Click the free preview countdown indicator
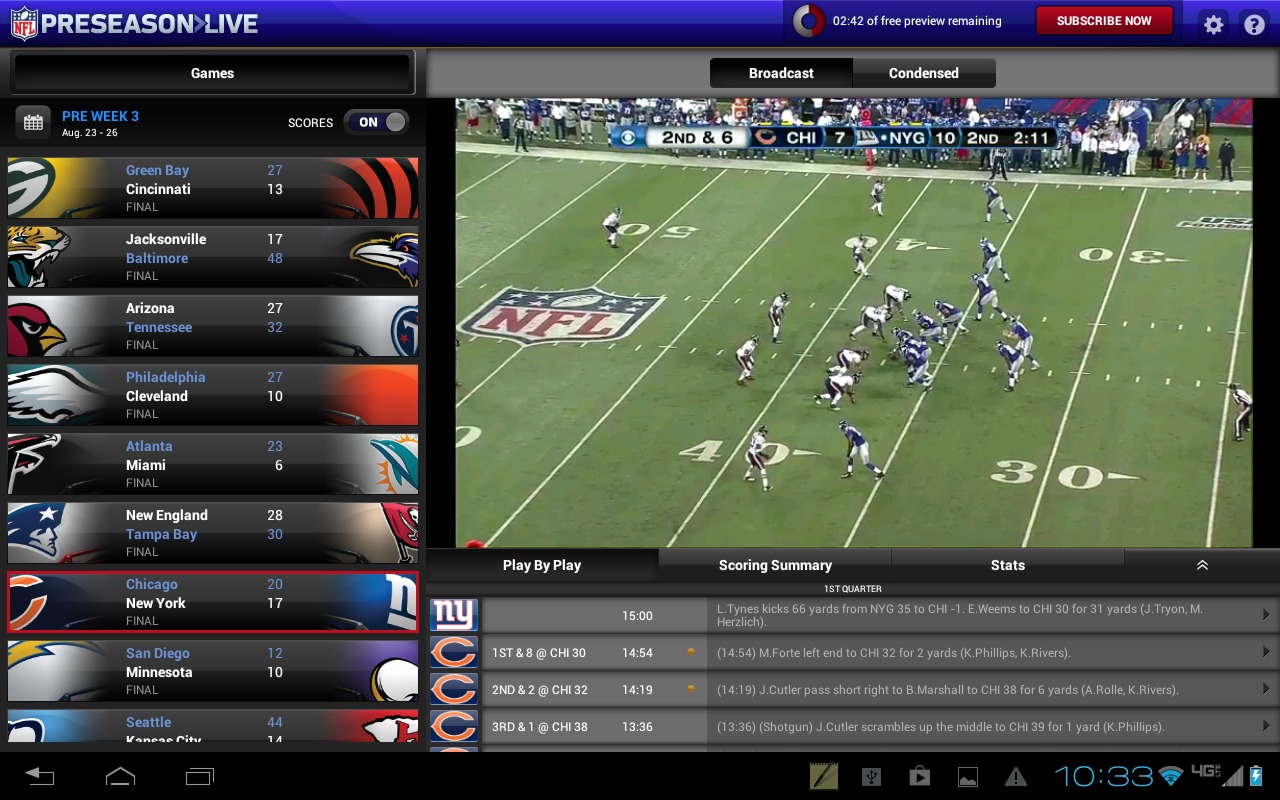This screenshot has width=1280, height=800. (806, 20)
